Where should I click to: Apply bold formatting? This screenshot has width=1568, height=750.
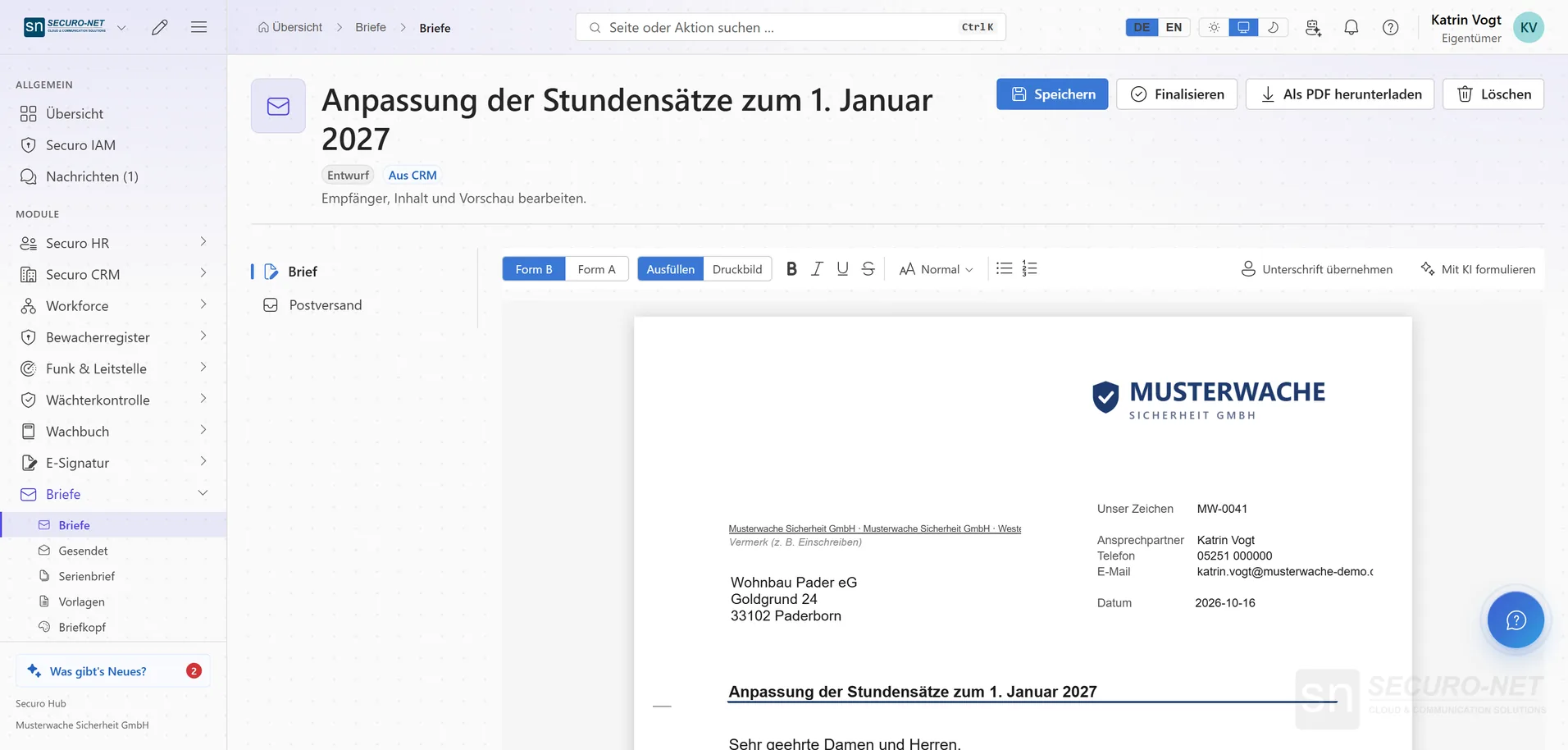click(x=791, y=269)
